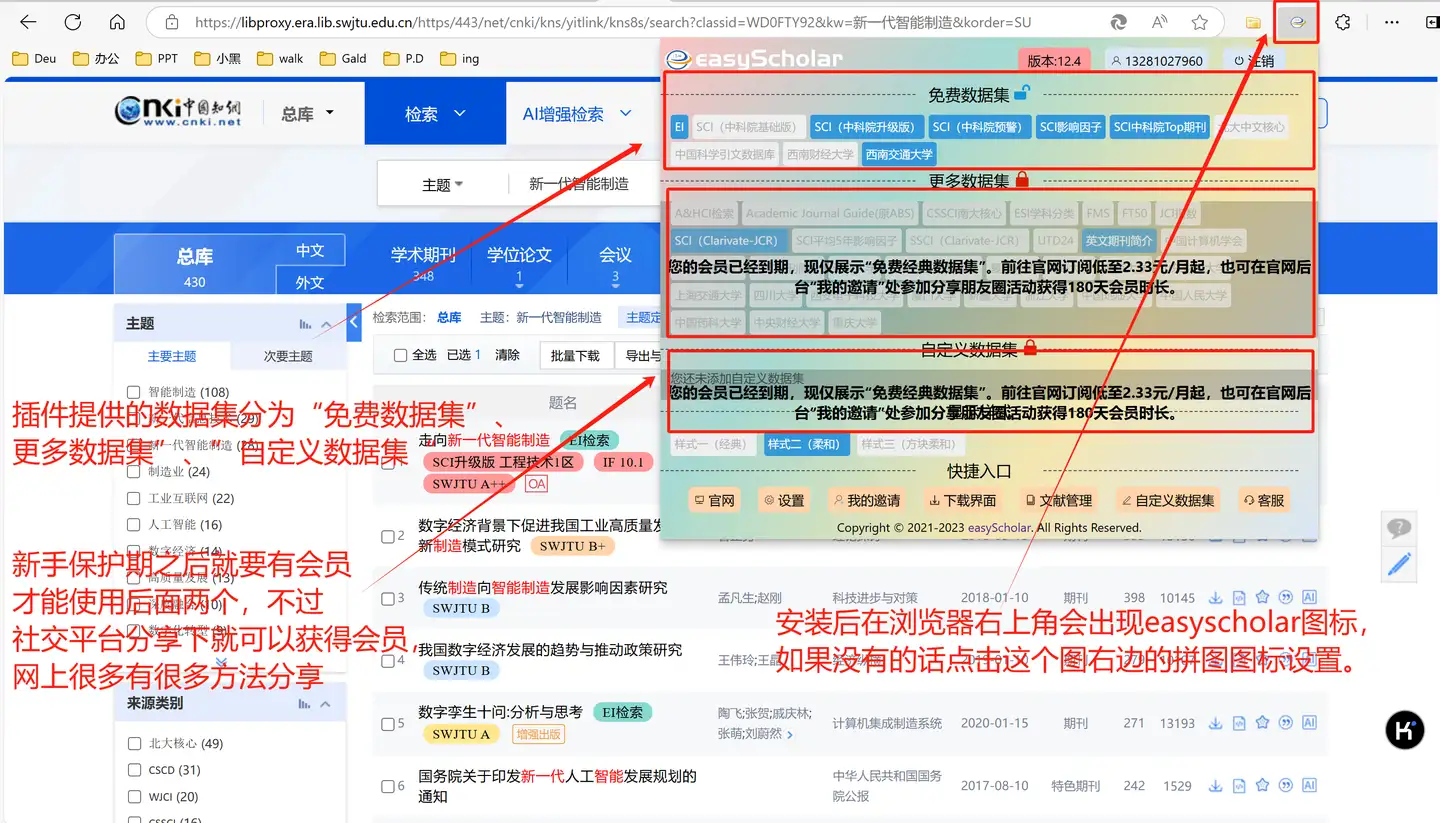This screenshot has width=1440, height=823.
Task: Open the read aloud icon in address bar
Action: pos(1160,22)
